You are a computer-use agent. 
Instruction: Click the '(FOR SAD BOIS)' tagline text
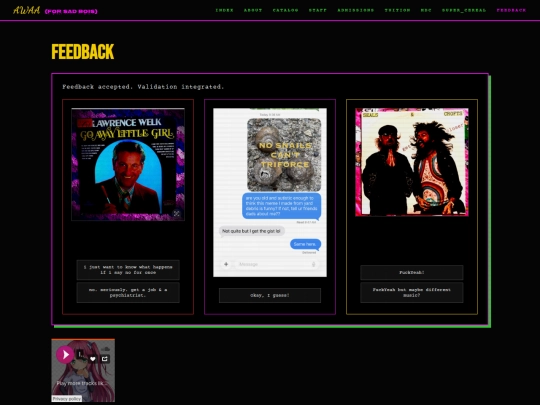point(71,11)
